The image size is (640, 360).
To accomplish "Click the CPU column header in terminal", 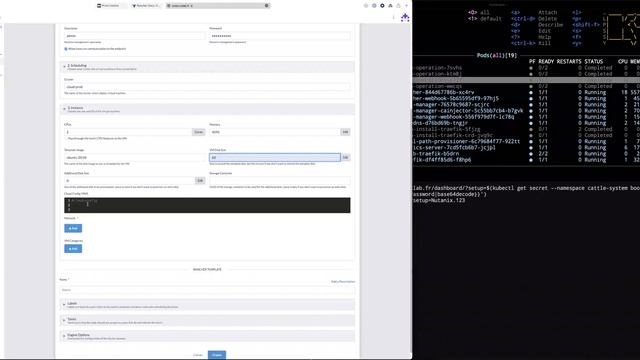I will [622, 61].
